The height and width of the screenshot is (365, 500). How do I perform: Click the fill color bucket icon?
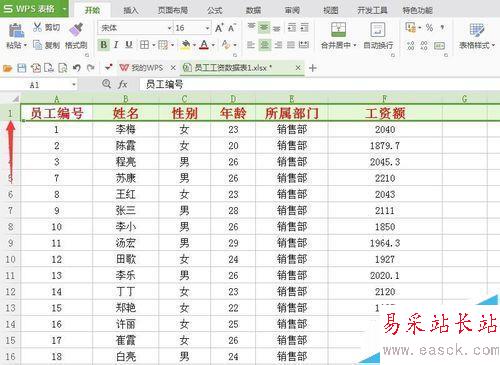(x=185, y=45)
